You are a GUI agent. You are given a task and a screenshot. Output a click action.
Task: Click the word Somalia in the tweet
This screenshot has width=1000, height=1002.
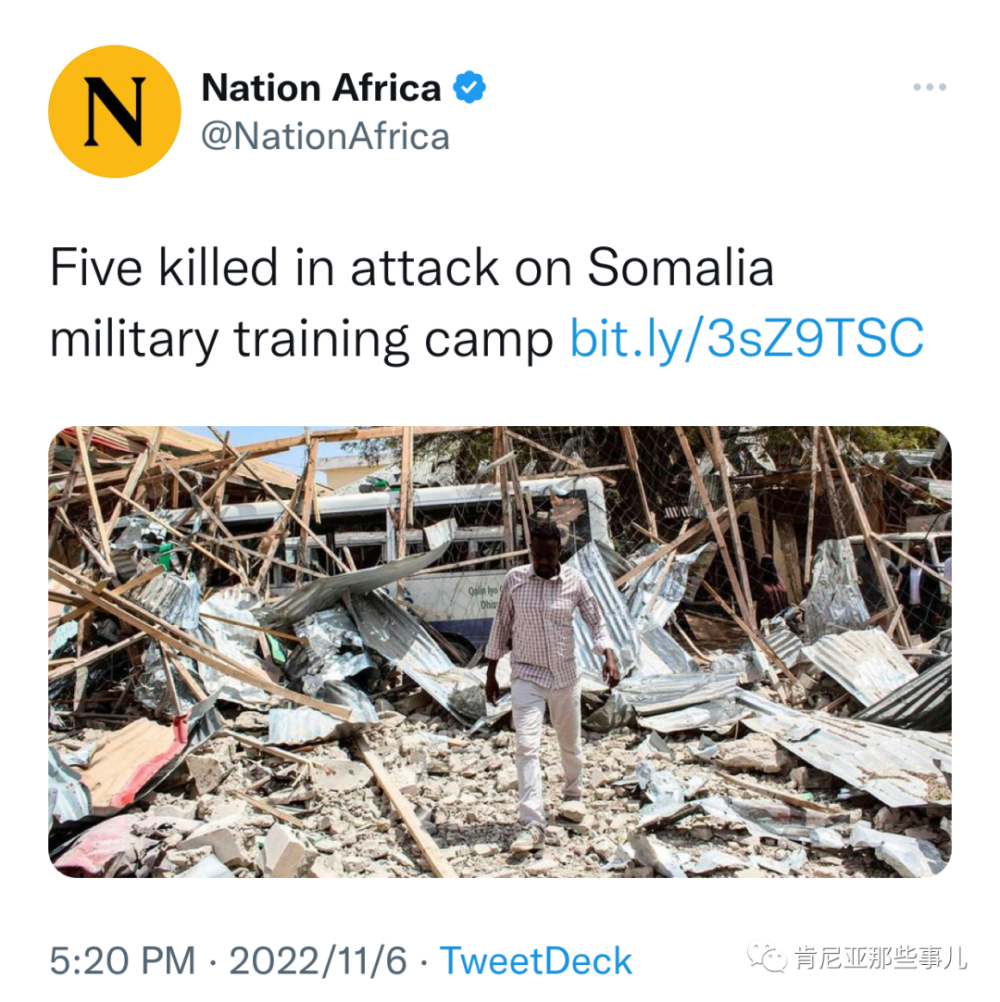tap(680, 270)
